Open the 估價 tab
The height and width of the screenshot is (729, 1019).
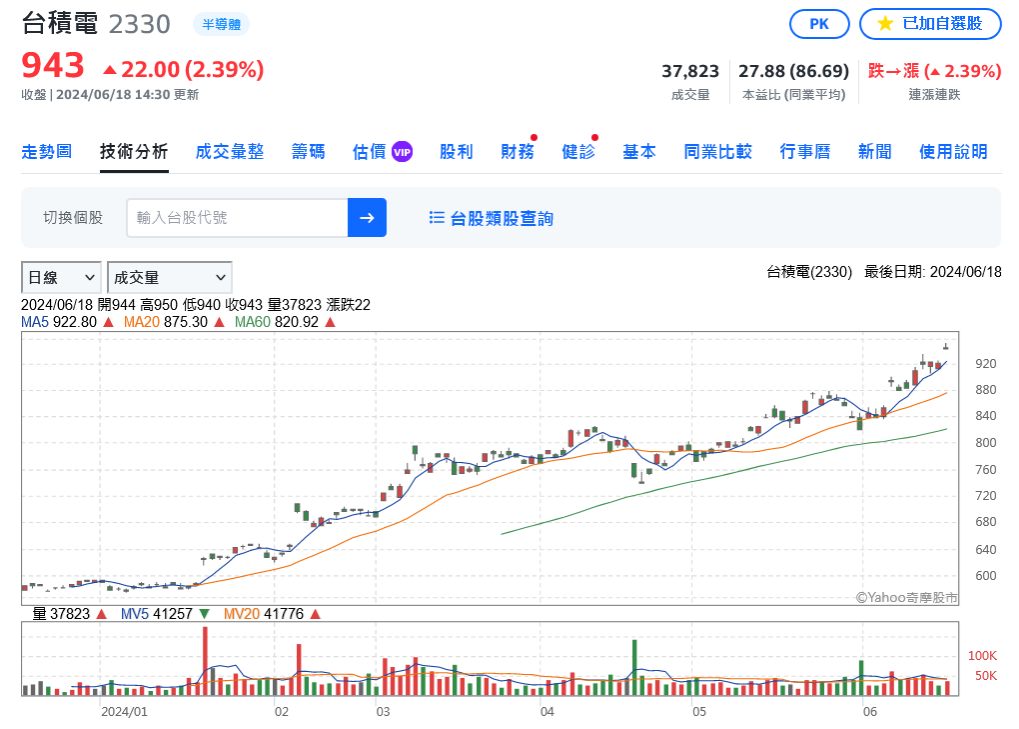369,152
